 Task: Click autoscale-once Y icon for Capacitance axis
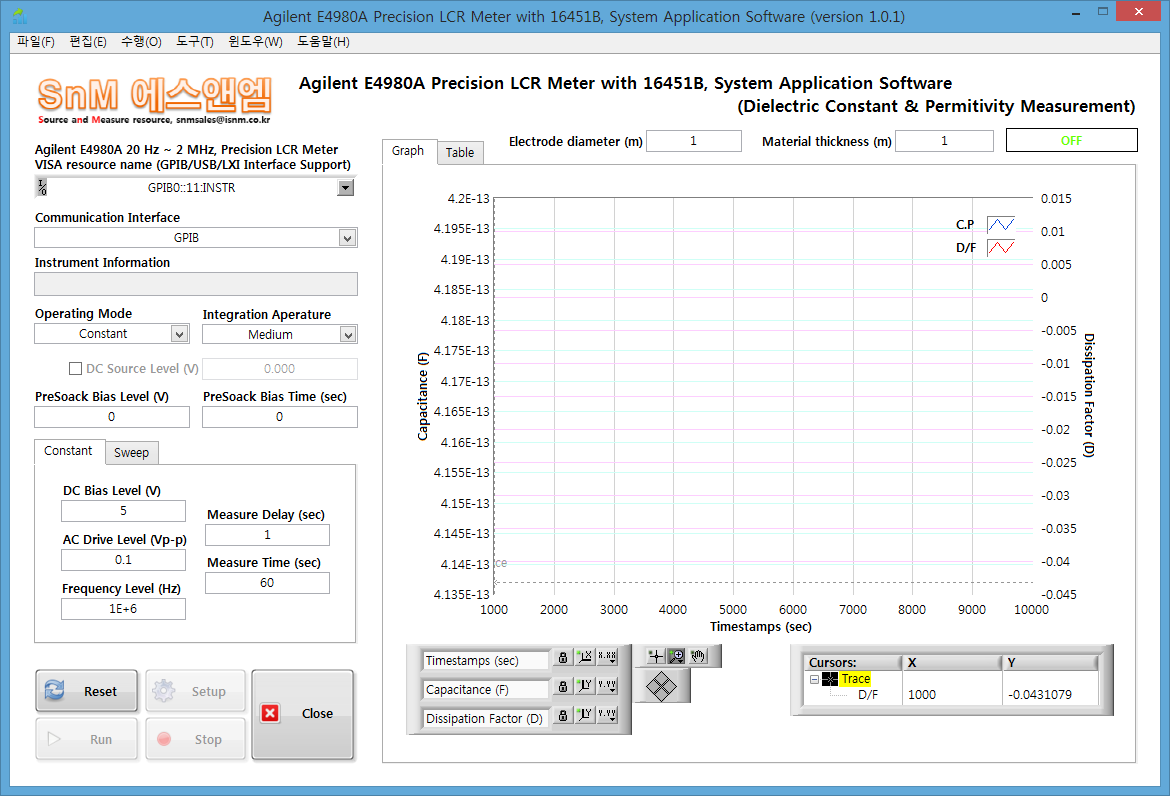(x=585, y=686)
